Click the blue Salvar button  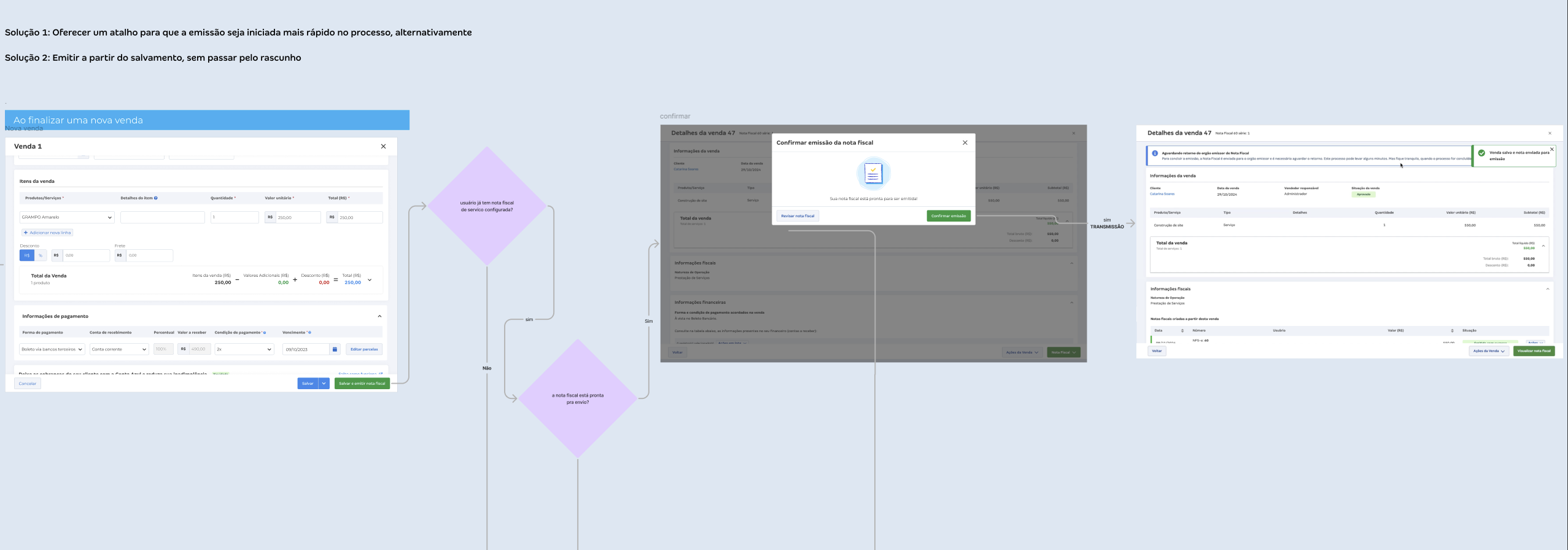point(308,384)
